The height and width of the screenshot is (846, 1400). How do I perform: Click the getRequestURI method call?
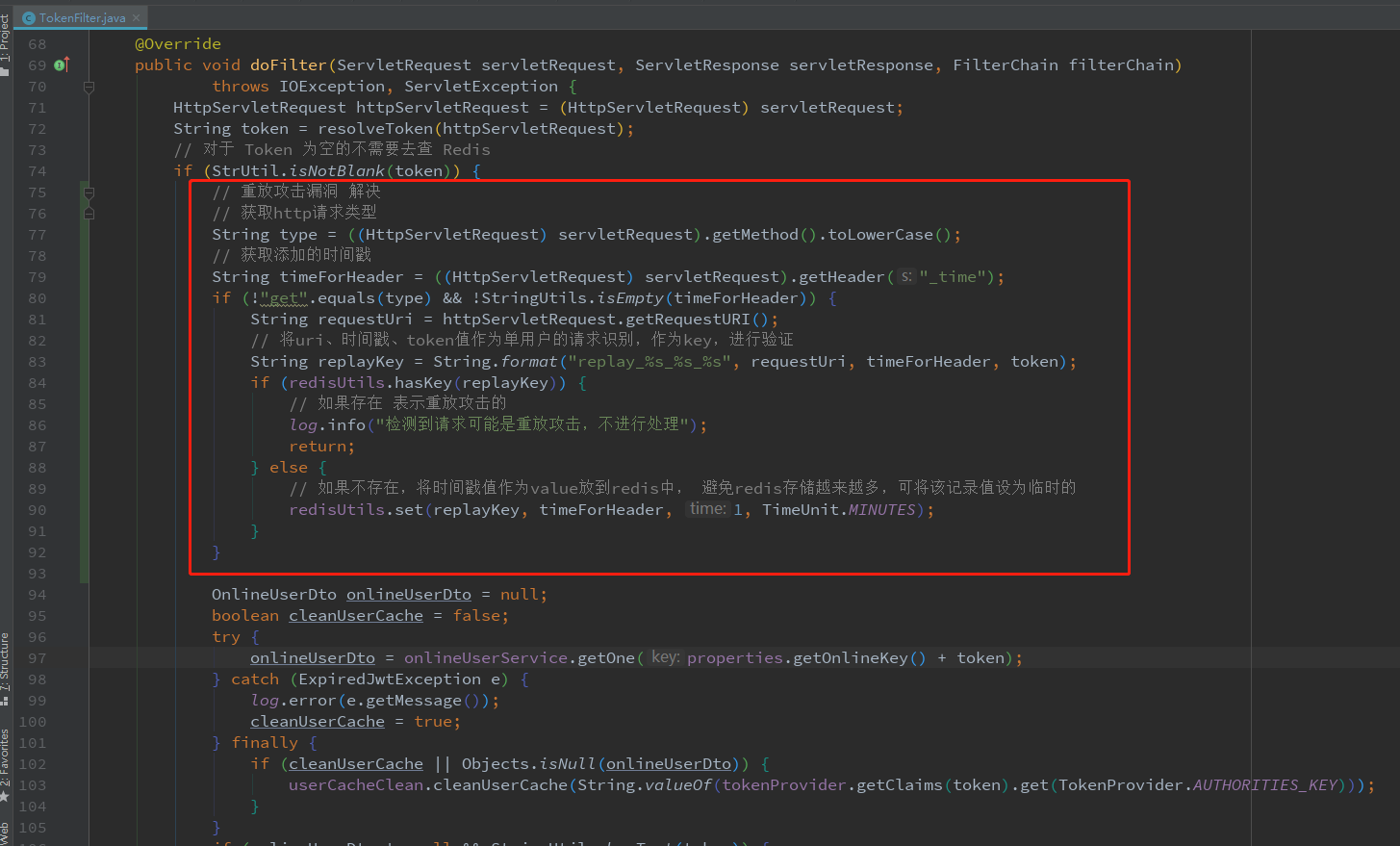[688, 320]
